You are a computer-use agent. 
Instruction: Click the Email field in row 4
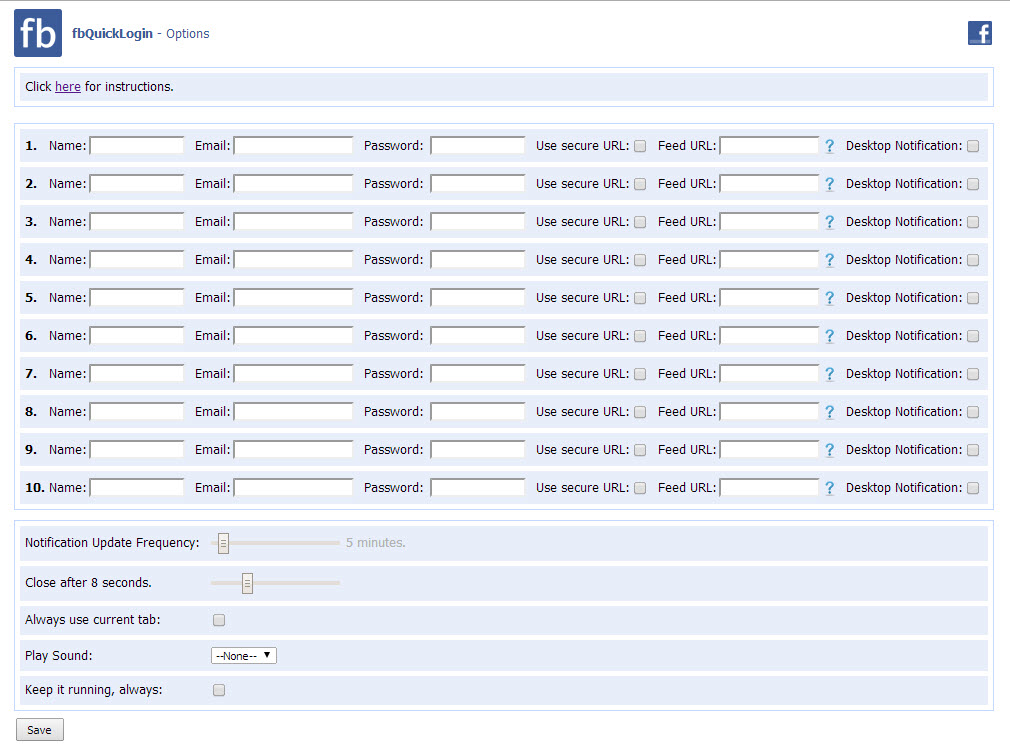tap(293, 260)
